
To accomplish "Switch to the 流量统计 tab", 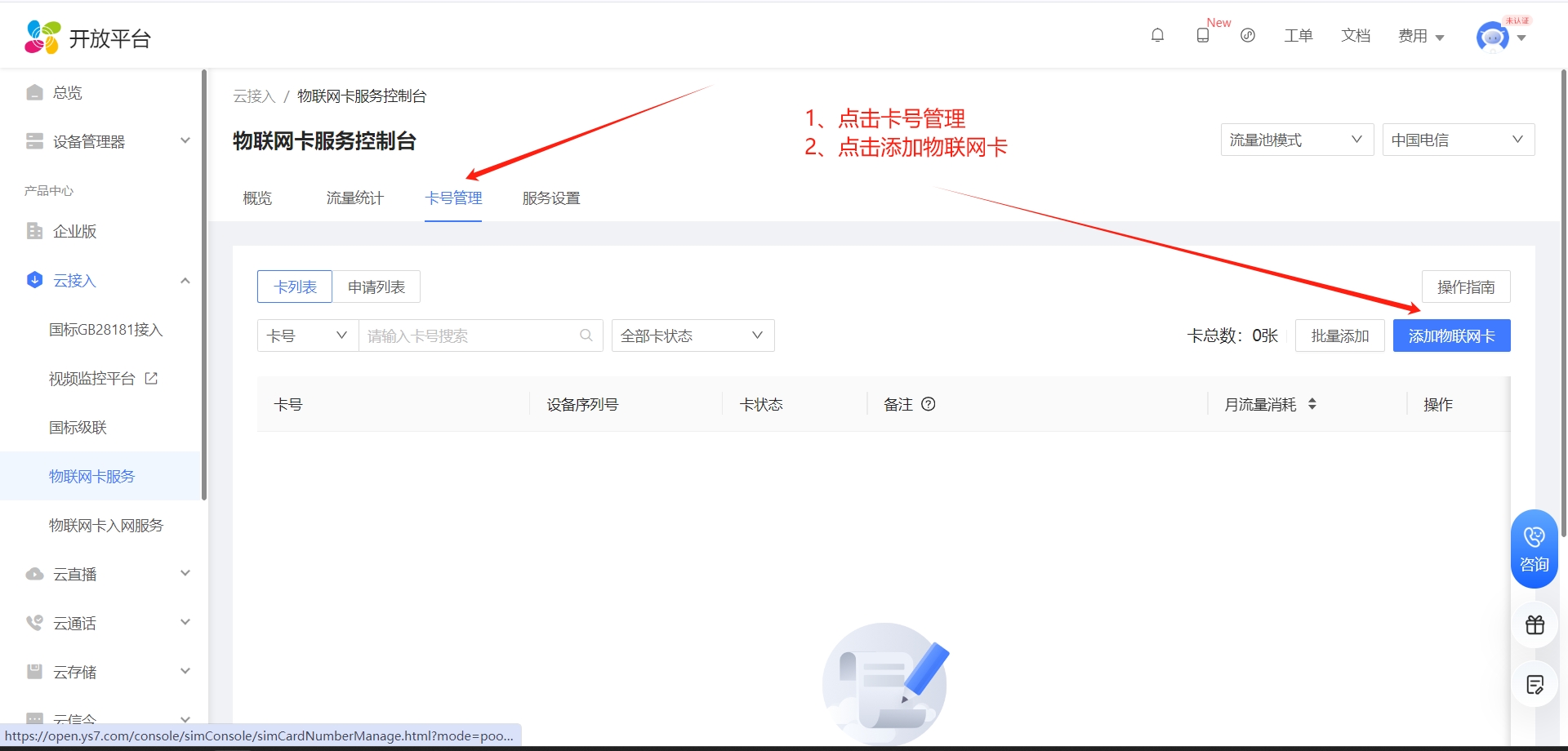I will [354, 198].
